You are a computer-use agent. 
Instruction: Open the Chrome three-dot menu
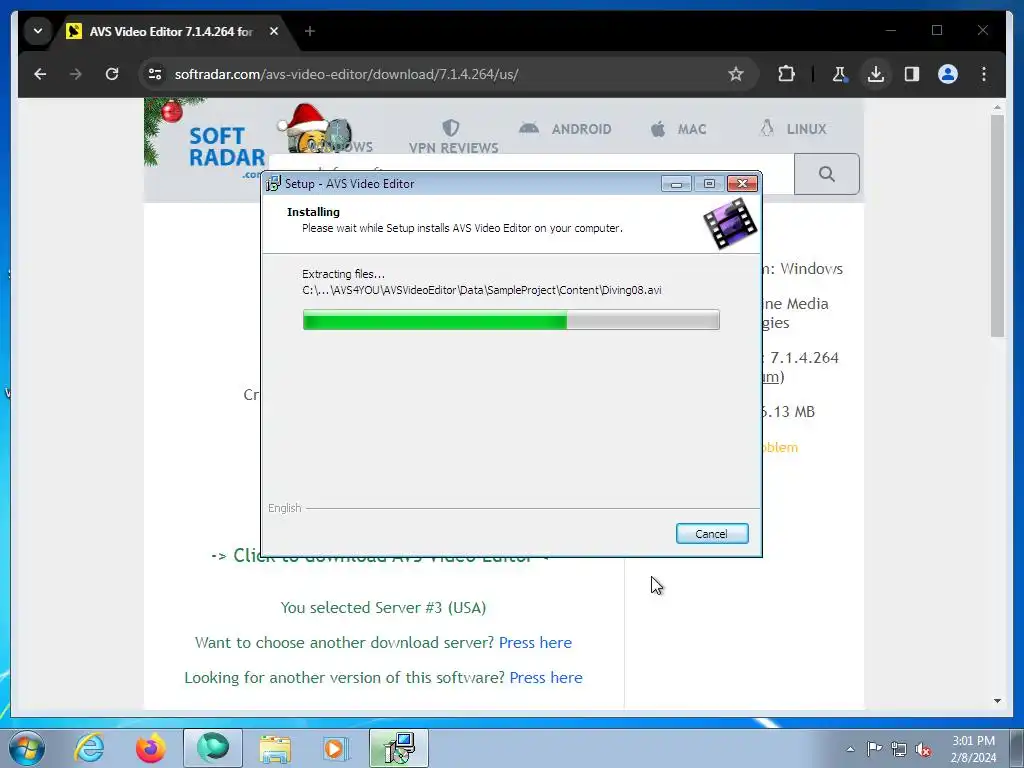(984, 74)
